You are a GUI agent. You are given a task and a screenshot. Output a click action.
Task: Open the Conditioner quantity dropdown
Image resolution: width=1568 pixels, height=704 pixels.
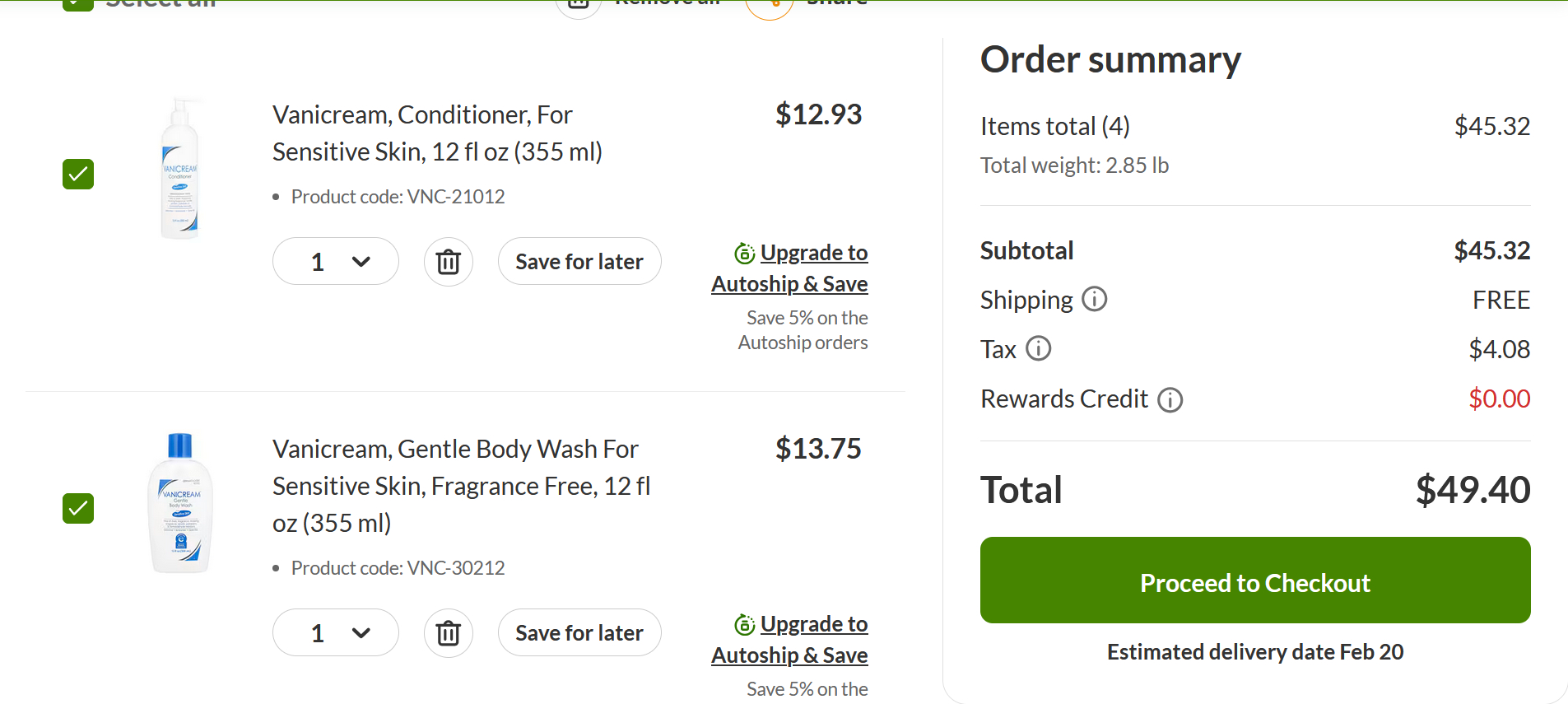336,262
